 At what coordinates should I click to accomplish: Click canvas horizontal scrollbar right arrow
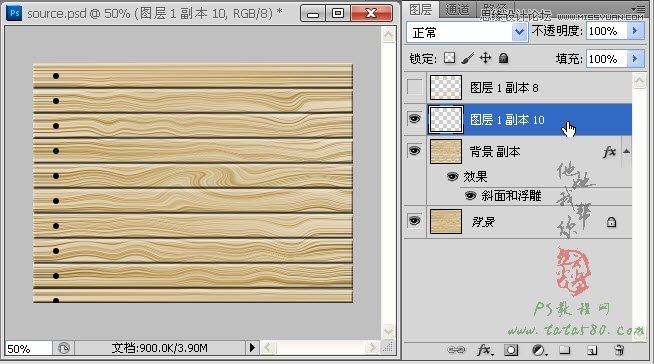[x=371, y=347]
